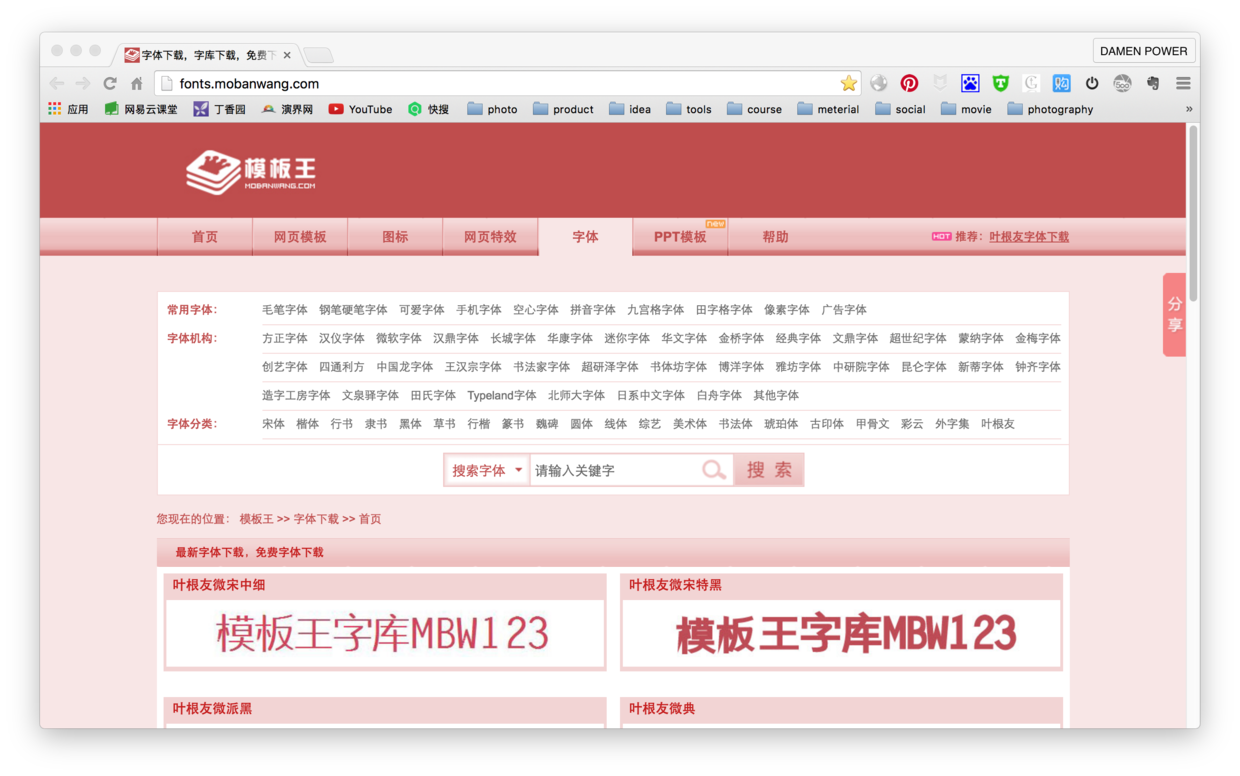
Task: Open the PPT模板 nav tab
Action: [x=680, y=237]
